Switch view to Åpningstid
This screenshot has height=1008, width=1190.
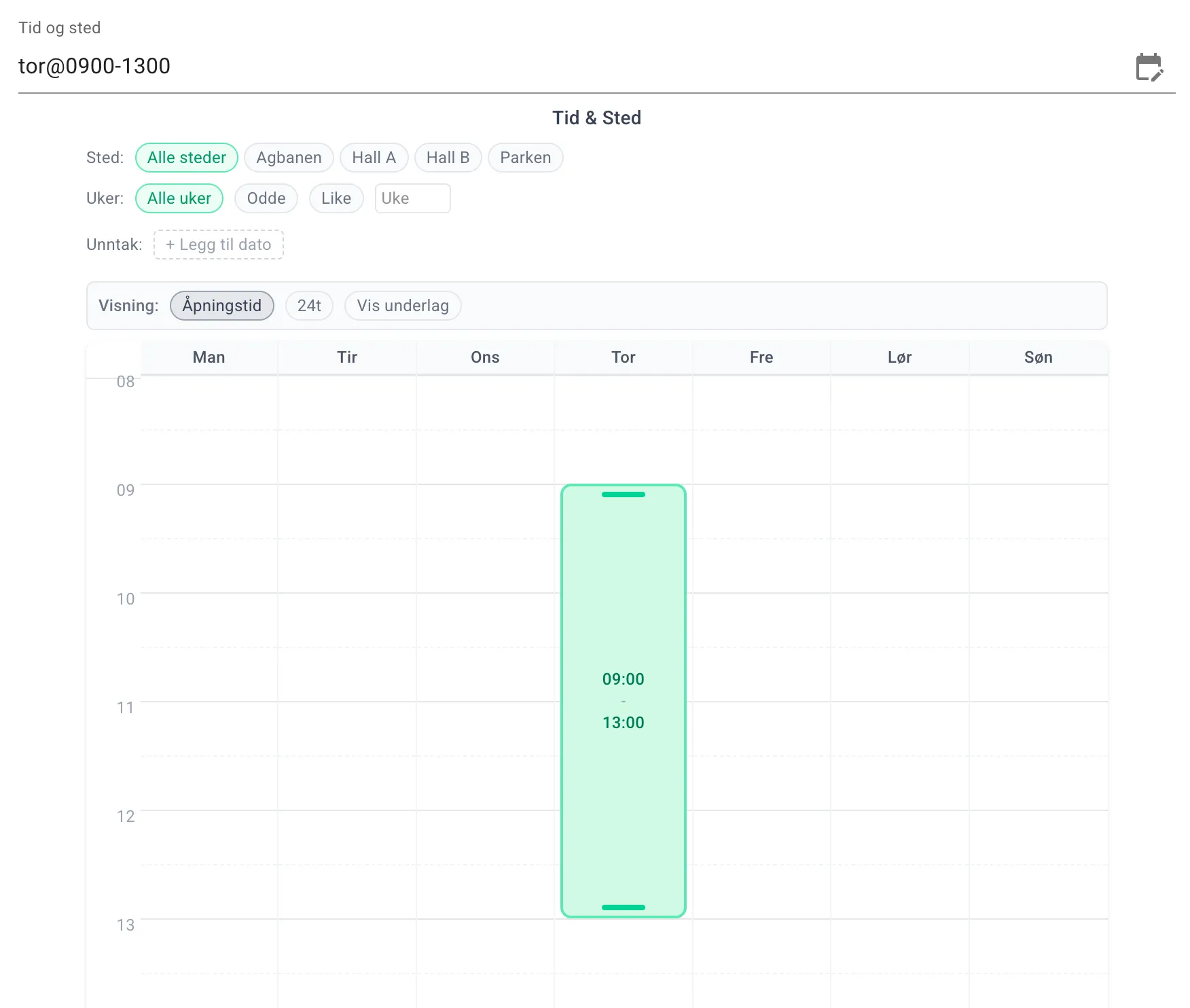click(x=221, y=306)
